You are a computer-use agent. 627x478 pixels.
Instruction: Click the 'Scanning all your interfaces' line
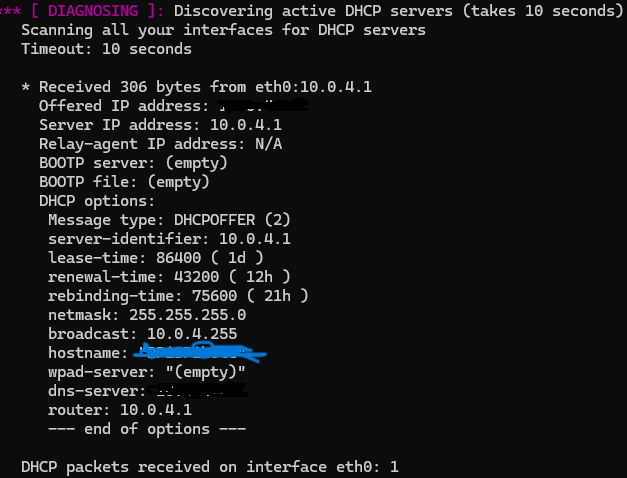pos(224,30)
